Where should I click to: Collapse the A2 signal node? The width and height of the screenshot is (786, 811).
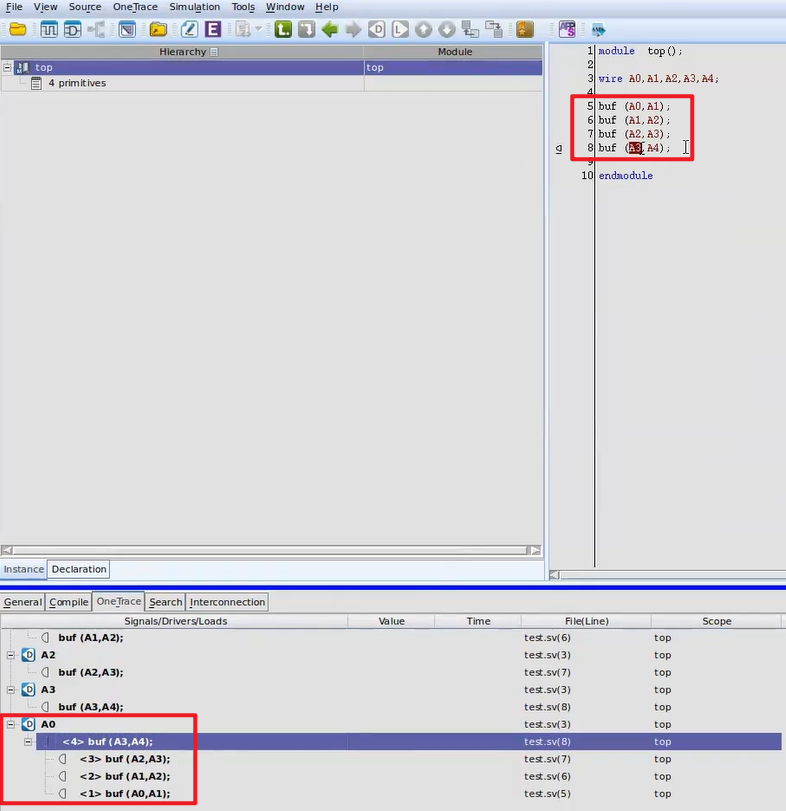(x=11, y=655)
